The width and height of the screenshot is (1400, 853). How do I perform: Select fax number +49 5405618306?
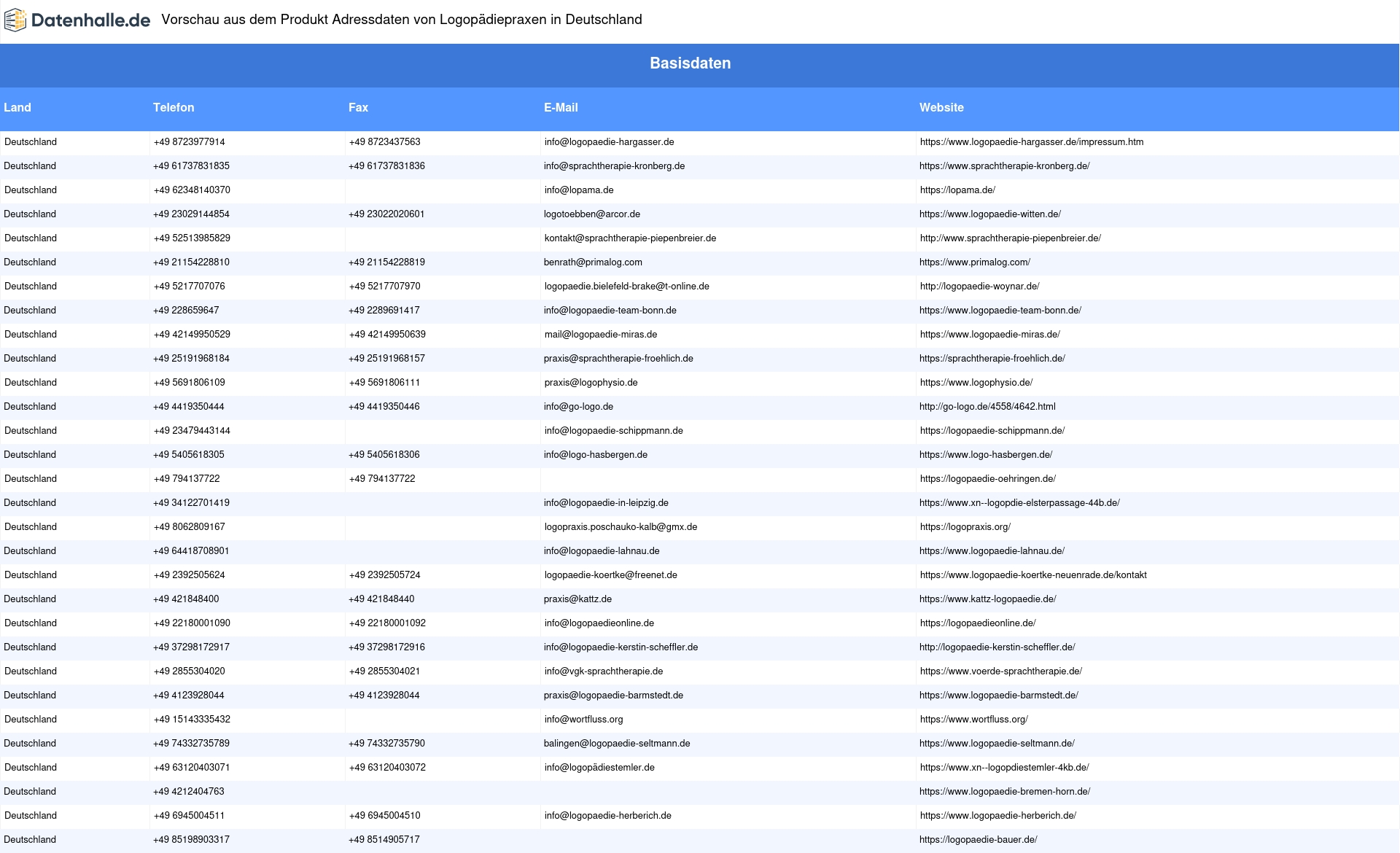click(384, 455)
